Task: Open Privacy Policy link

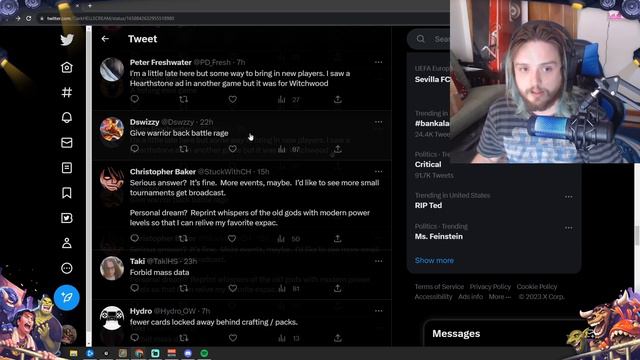Action: (x=490, y=287)
